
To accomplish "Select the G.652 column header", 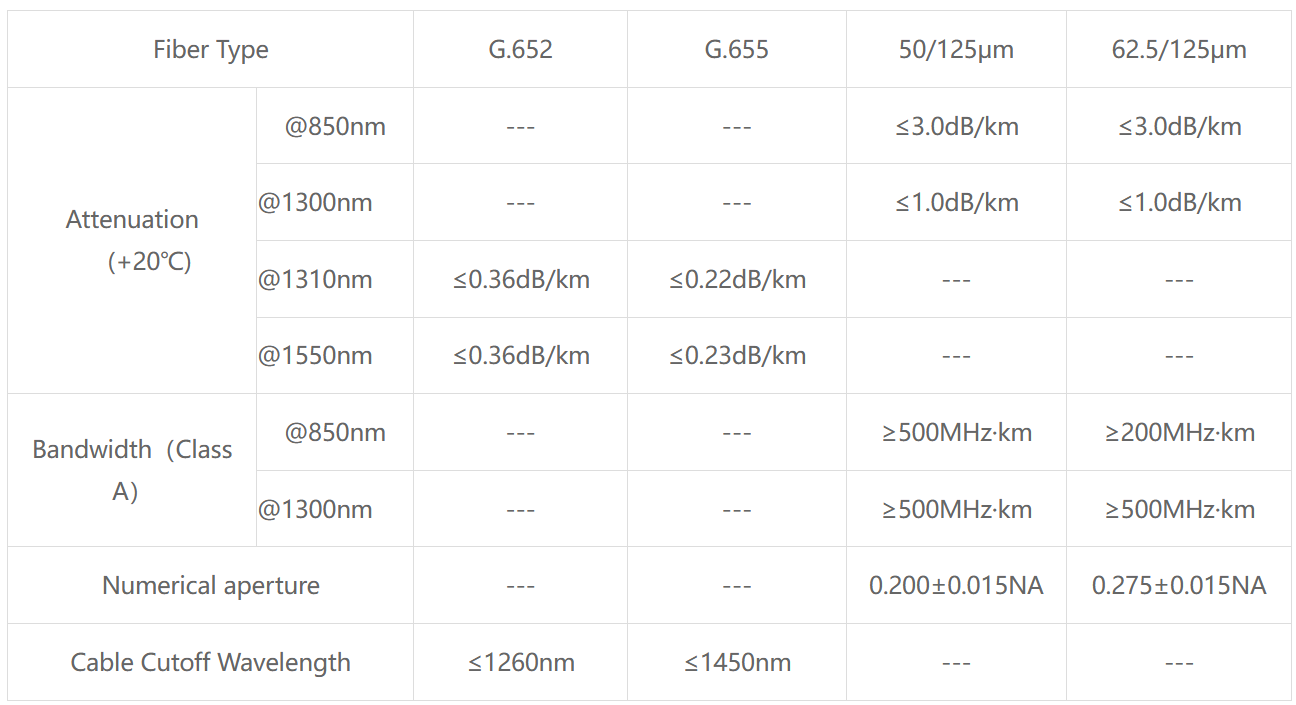I will pyautogui.click(x=520, y=49).
